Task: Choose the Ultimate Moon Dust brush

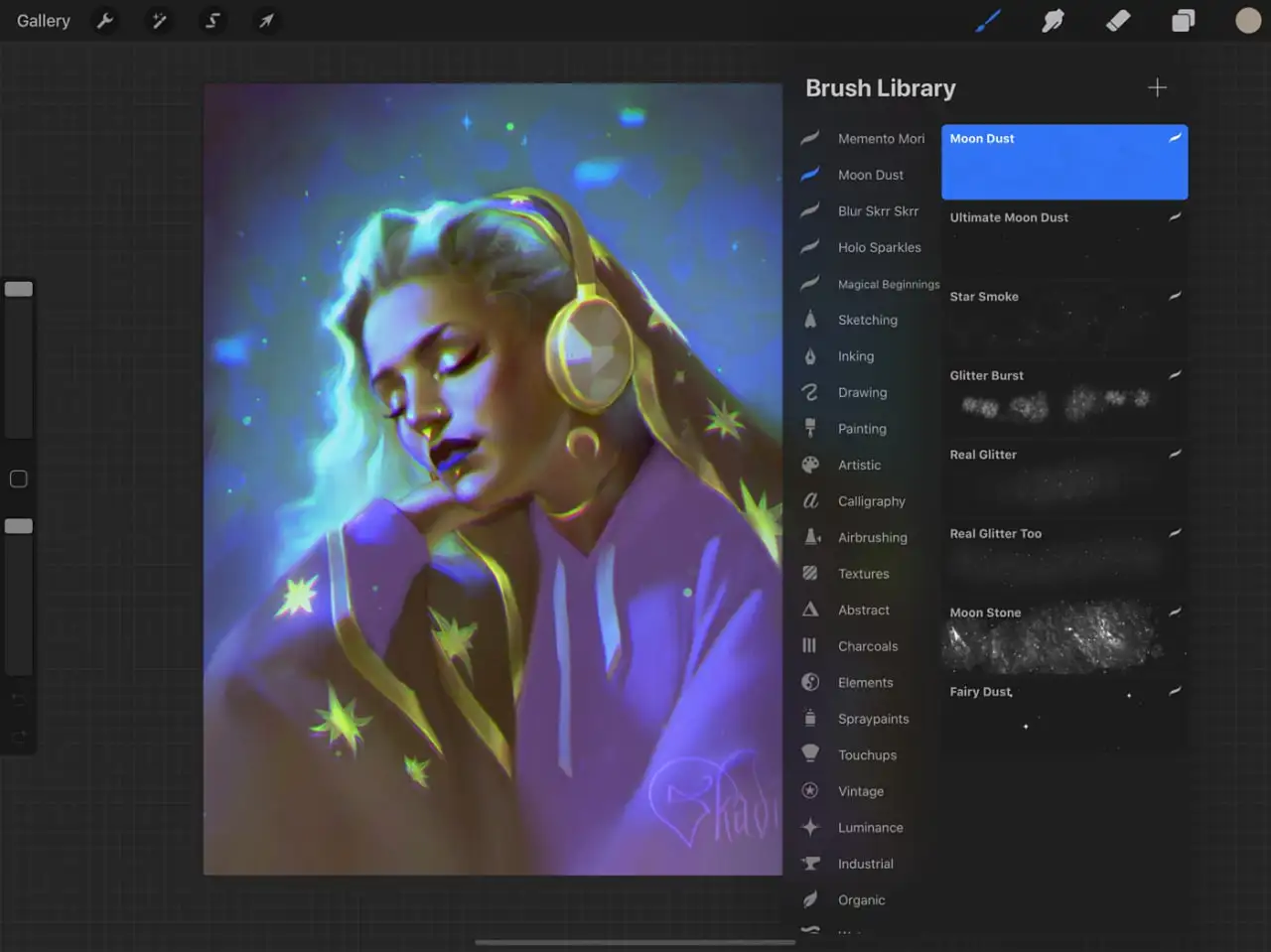Action: click(1064, 242)
